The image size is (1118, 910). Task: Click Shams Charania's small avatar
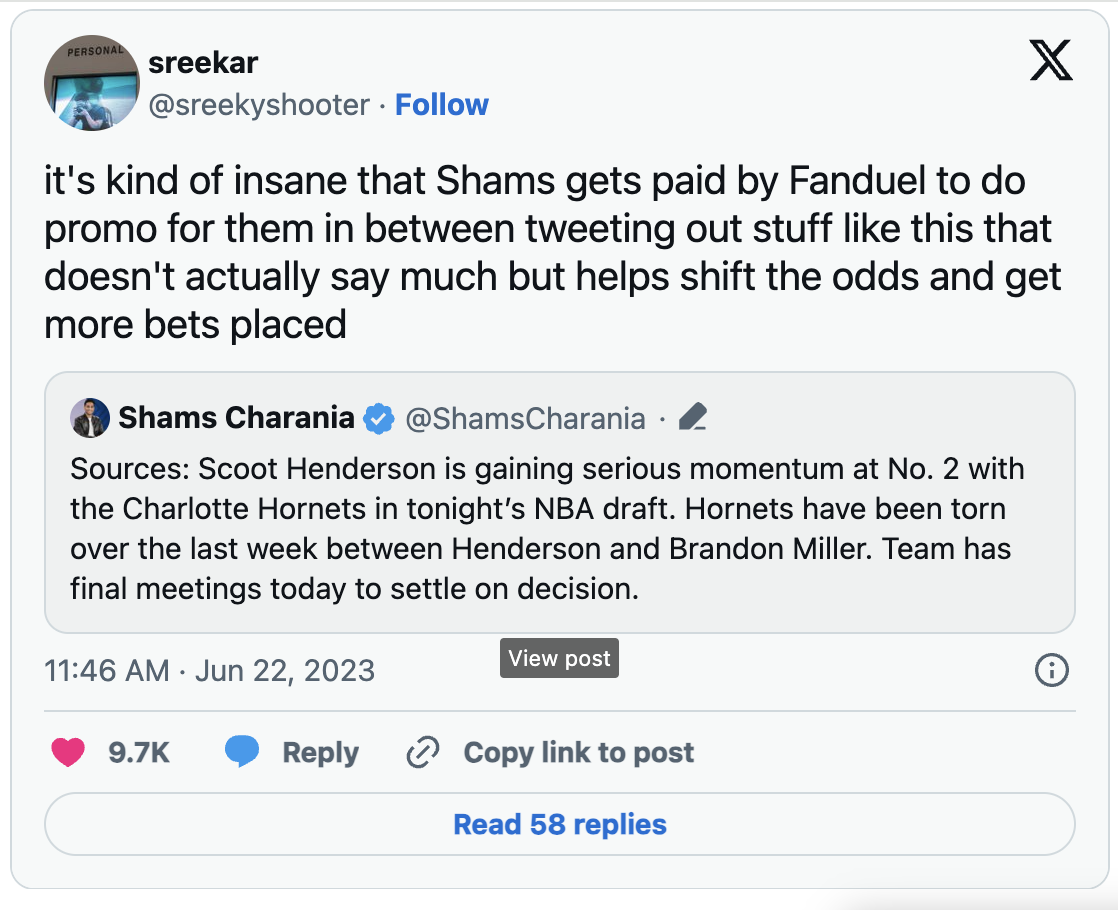coord(90,418)
